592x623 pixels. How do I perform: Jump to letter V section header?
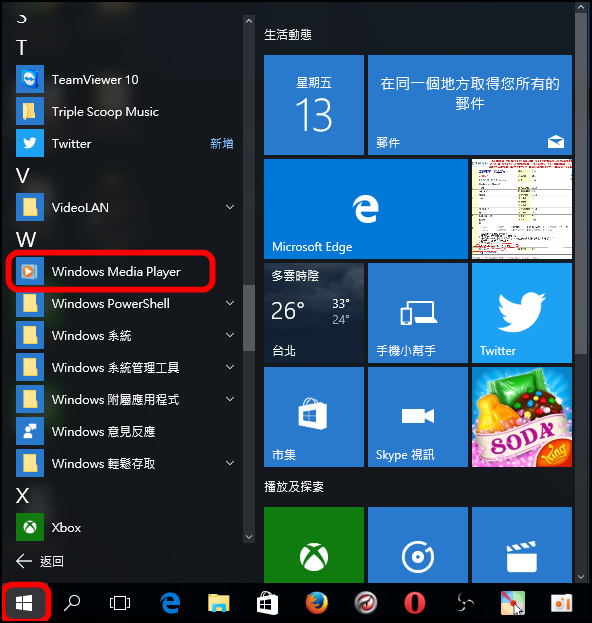pos(23,176)
